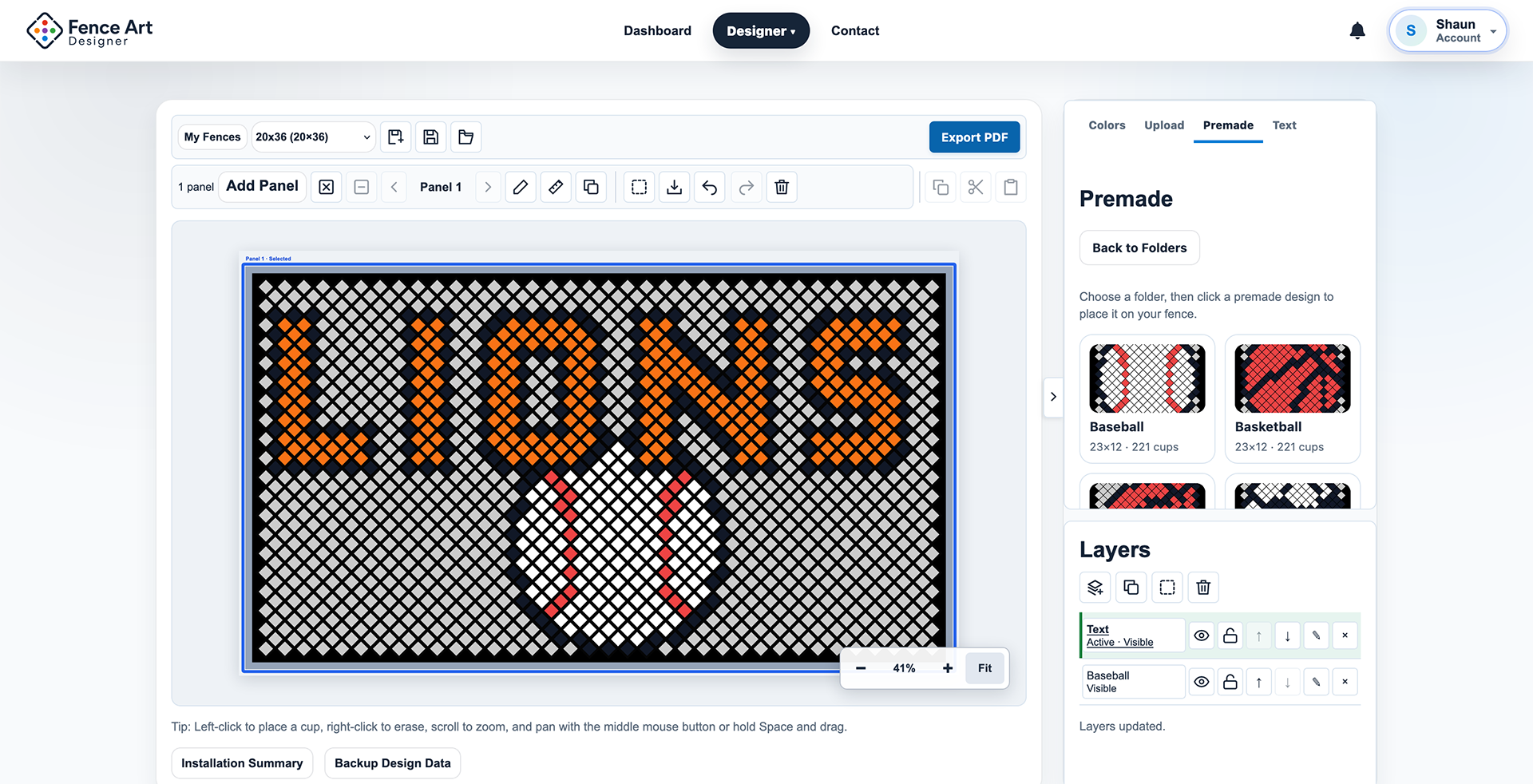Click the save (floppy disk) icon

pyautogui.click(x=431, y=137)
